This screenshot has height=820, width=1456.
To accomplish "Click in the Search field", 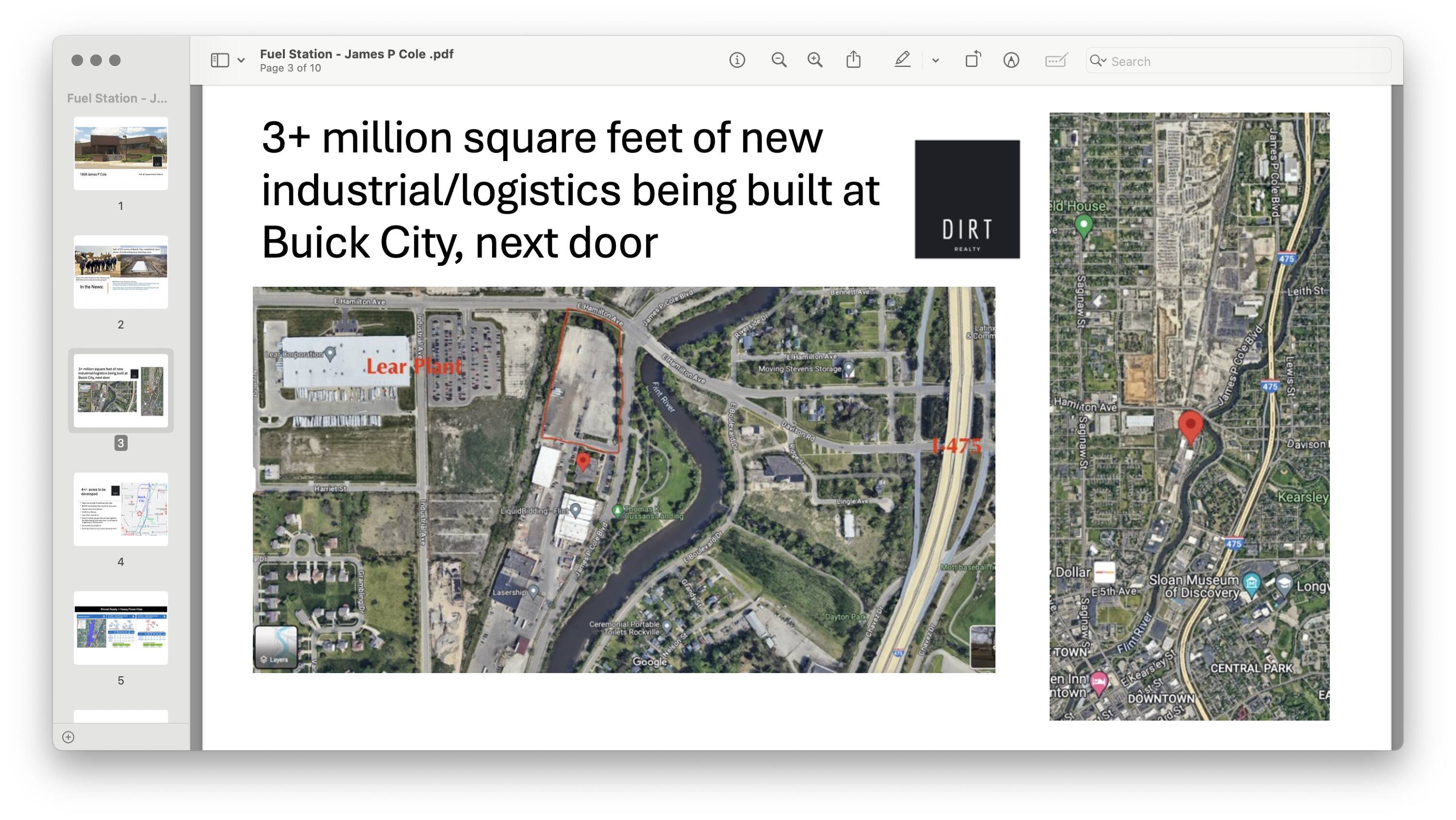I will coord(1243,61).
